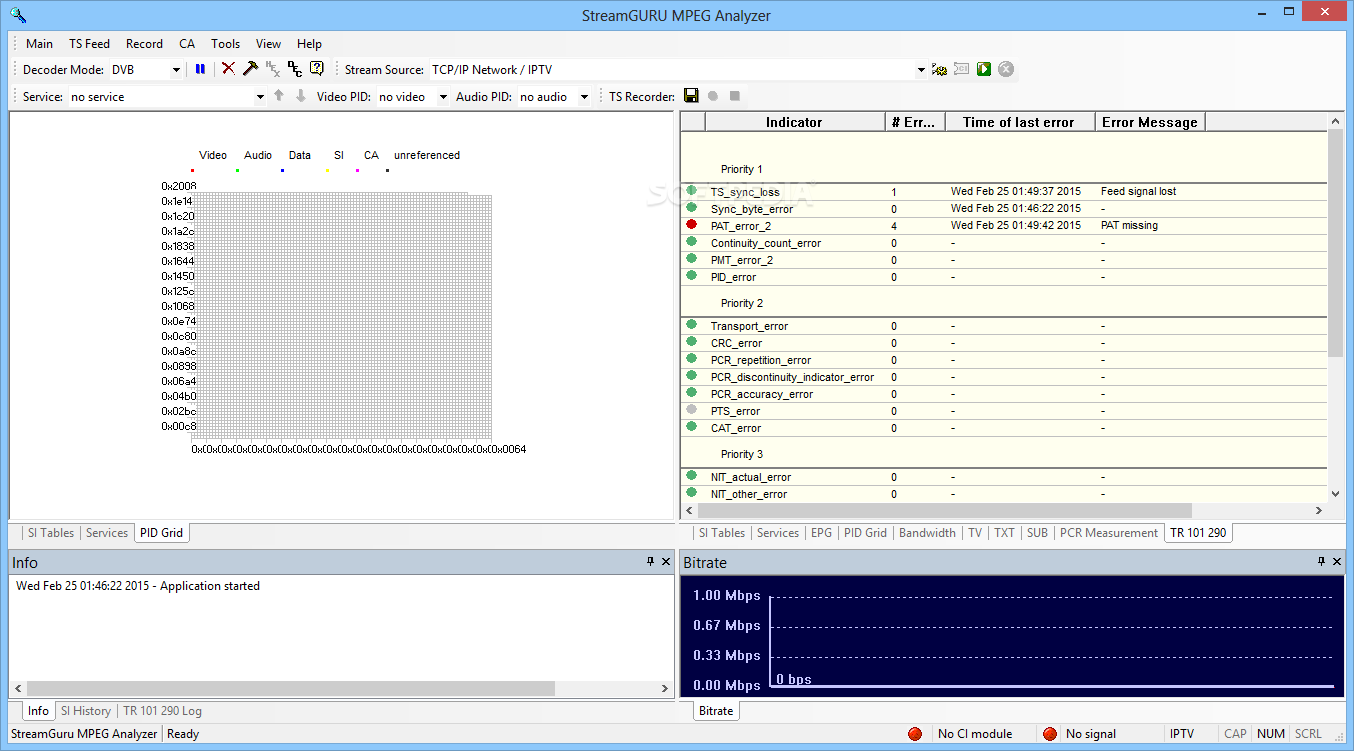The image size is (1354, 751).
Task: Open the Service dropdown
Action: tap(260, 97)
